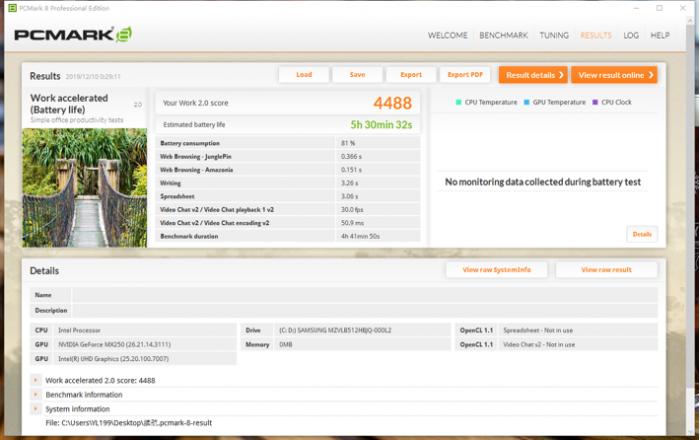Expand System information section
The image size is (700, 440).
coord(35,409)
